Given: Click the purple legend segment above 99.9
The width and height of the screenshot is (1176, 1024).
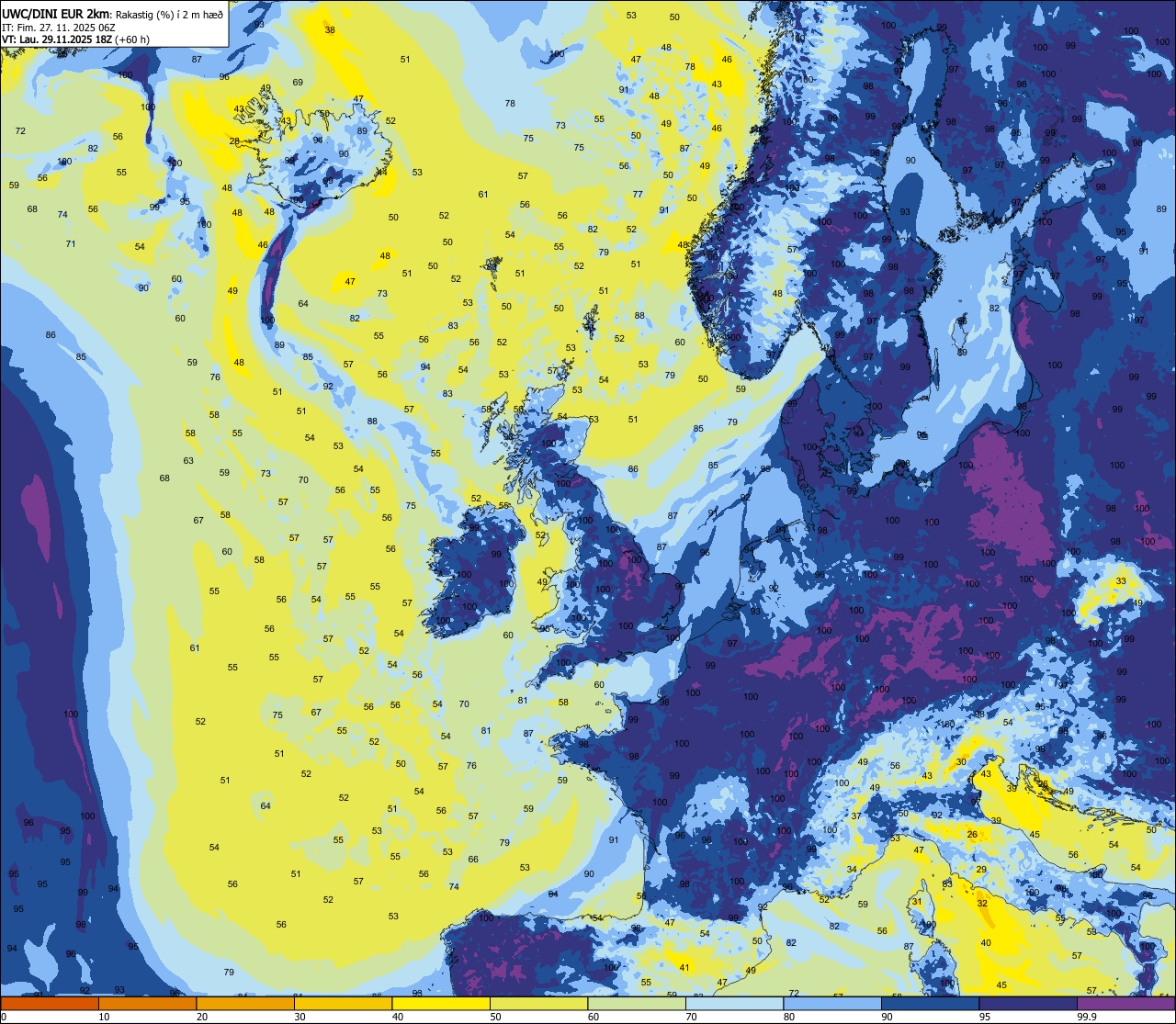Looking at the screenshot, I should point(1125,1003).
